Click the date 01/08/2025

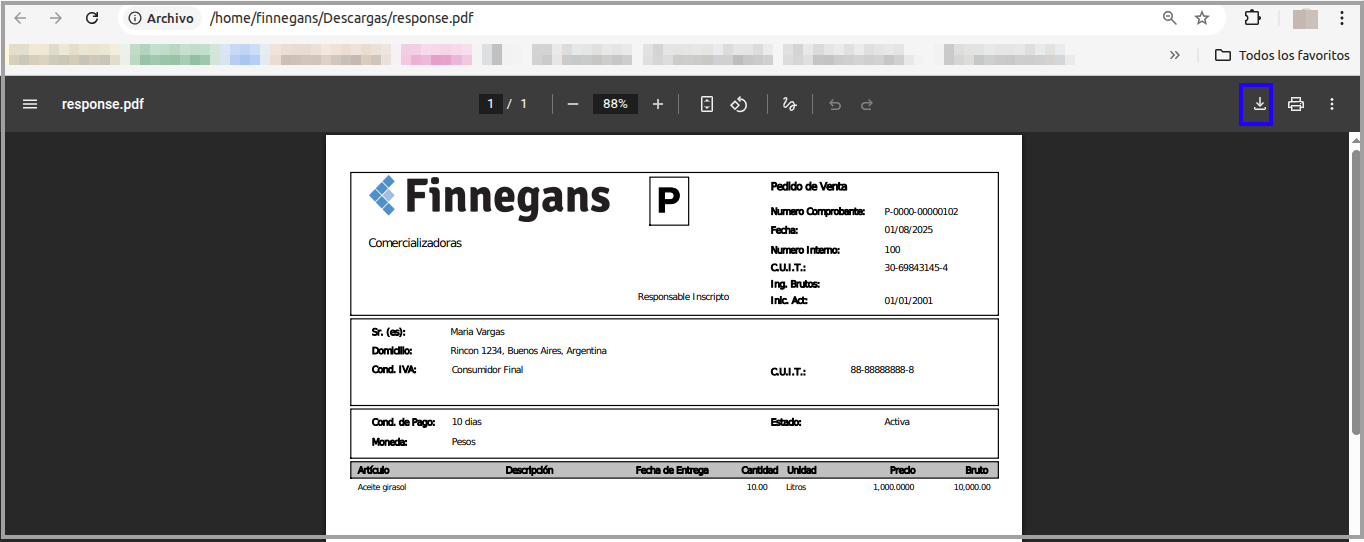click(x=908, y=231)
